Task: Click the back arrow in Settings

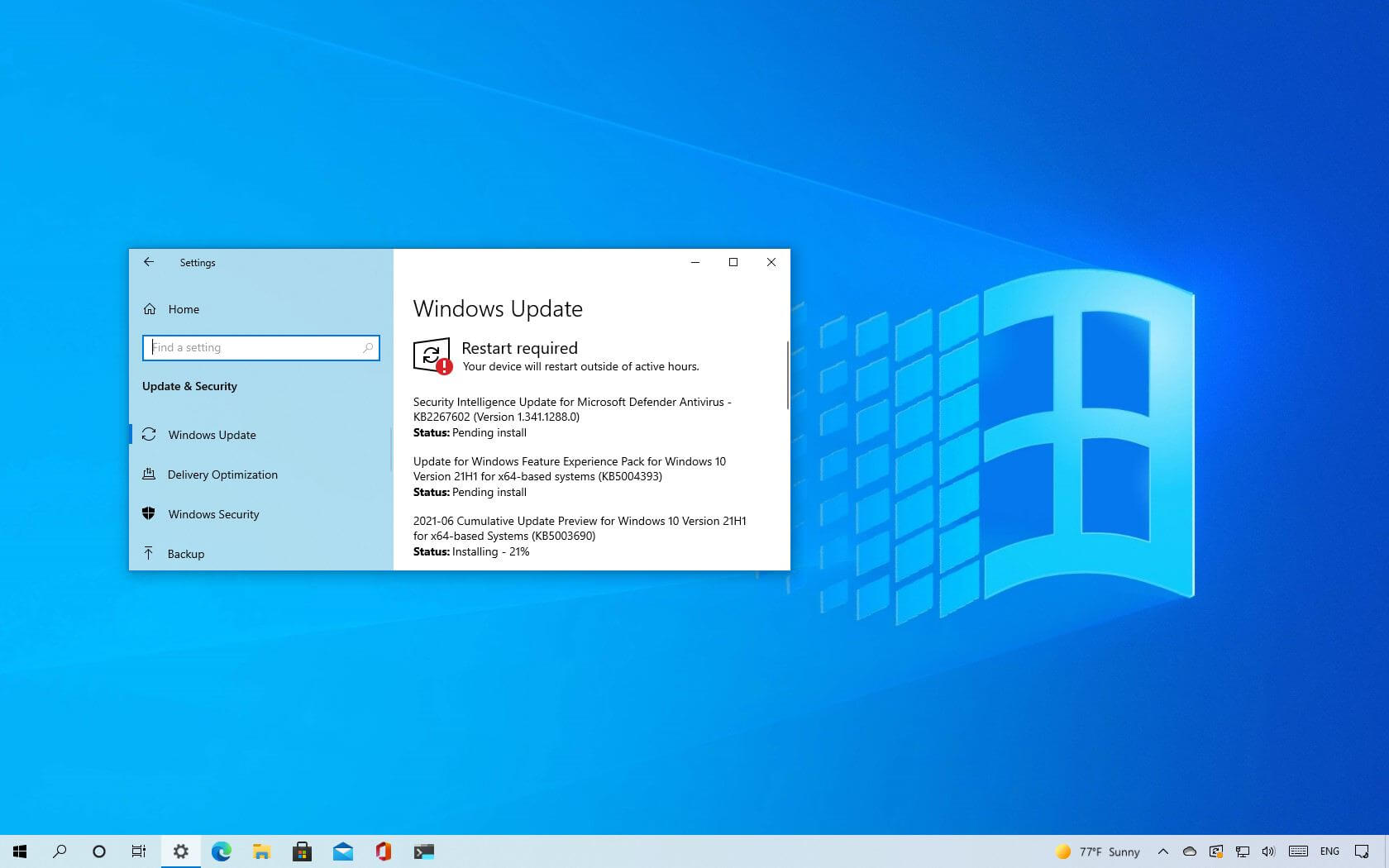Action: coord(149,262)
